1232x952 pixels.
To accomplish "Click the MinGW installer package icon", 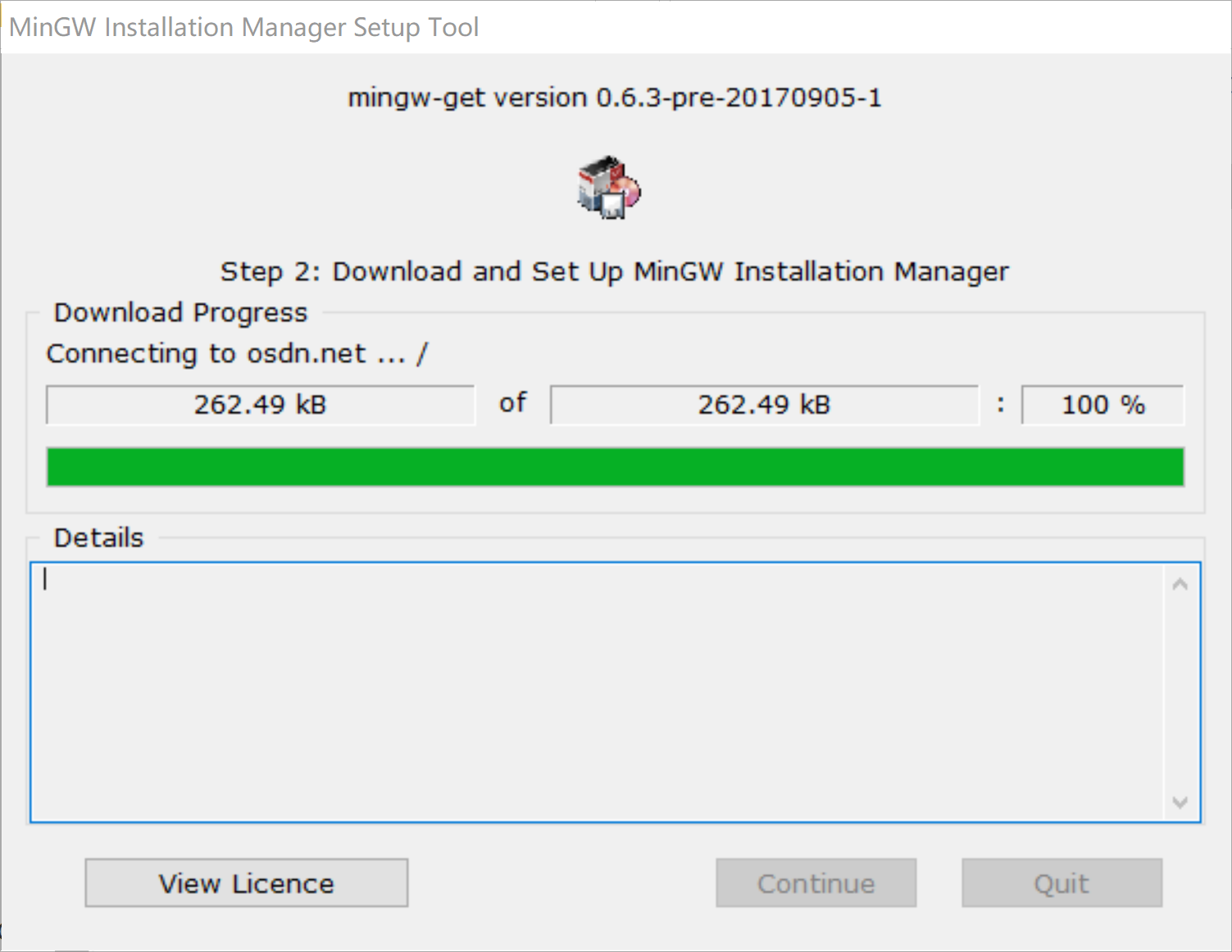I will click(609, 187).
